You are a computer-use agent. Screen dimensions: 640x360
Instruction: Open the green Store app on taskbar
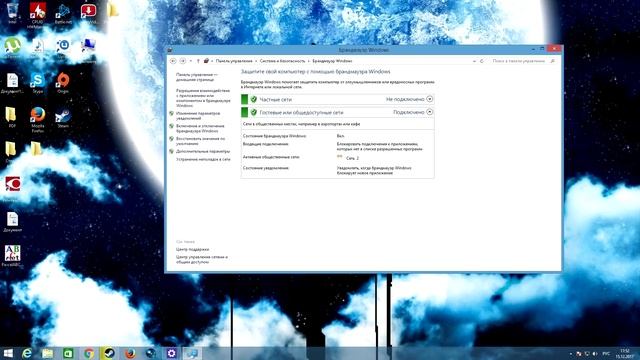click(68, 353)
